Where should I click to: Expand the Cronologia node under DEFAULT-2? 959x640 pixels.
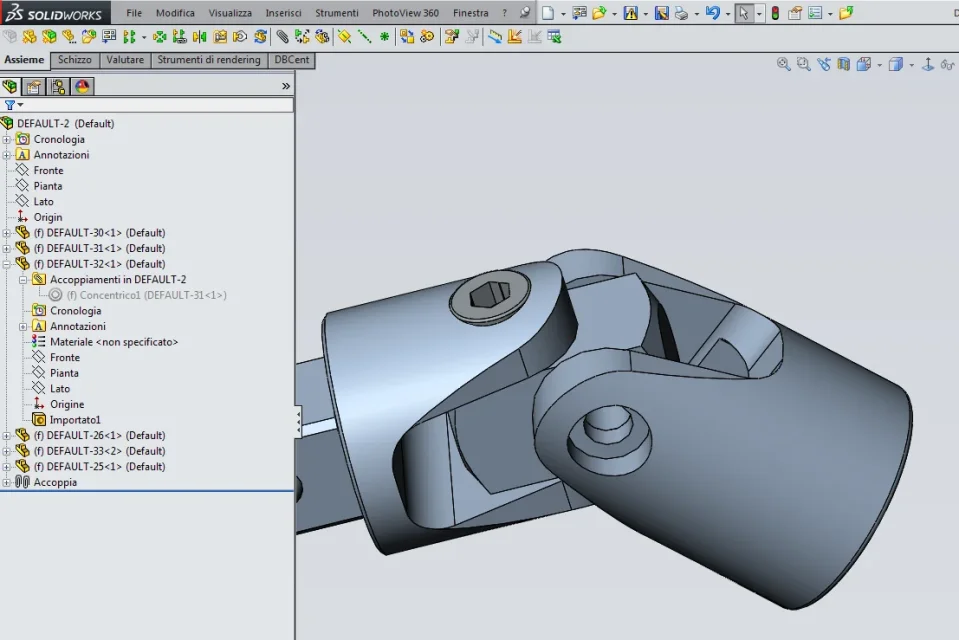(7, 140)
